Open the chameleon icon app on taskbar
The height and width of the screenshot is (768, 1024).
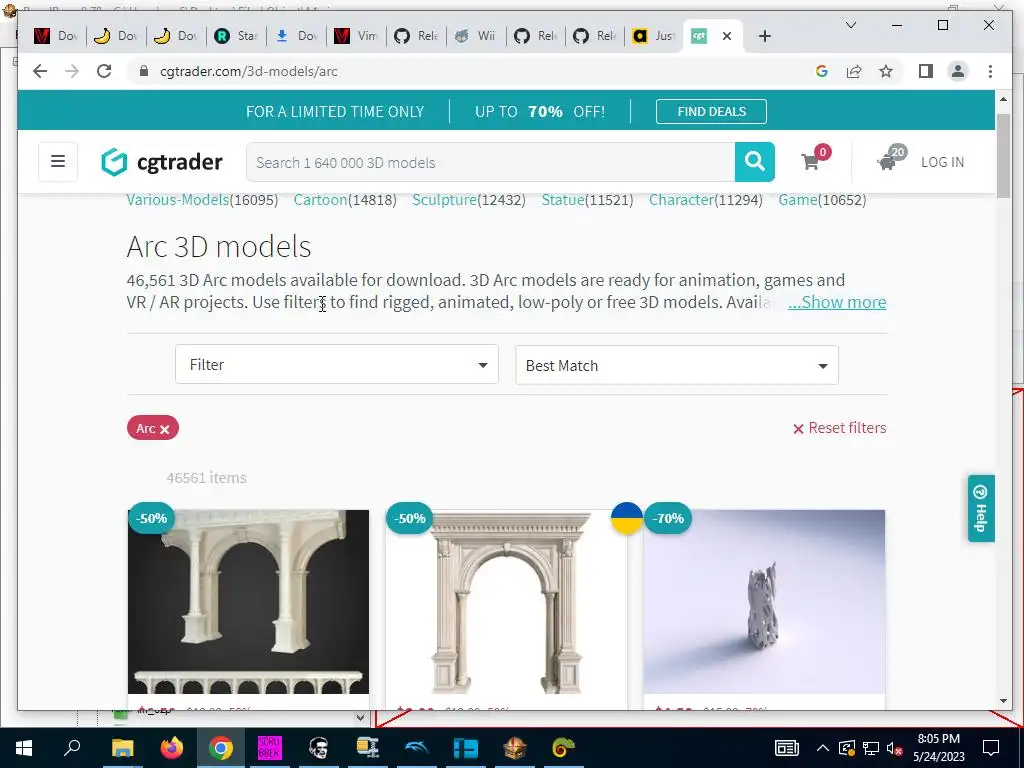[563, 748]
